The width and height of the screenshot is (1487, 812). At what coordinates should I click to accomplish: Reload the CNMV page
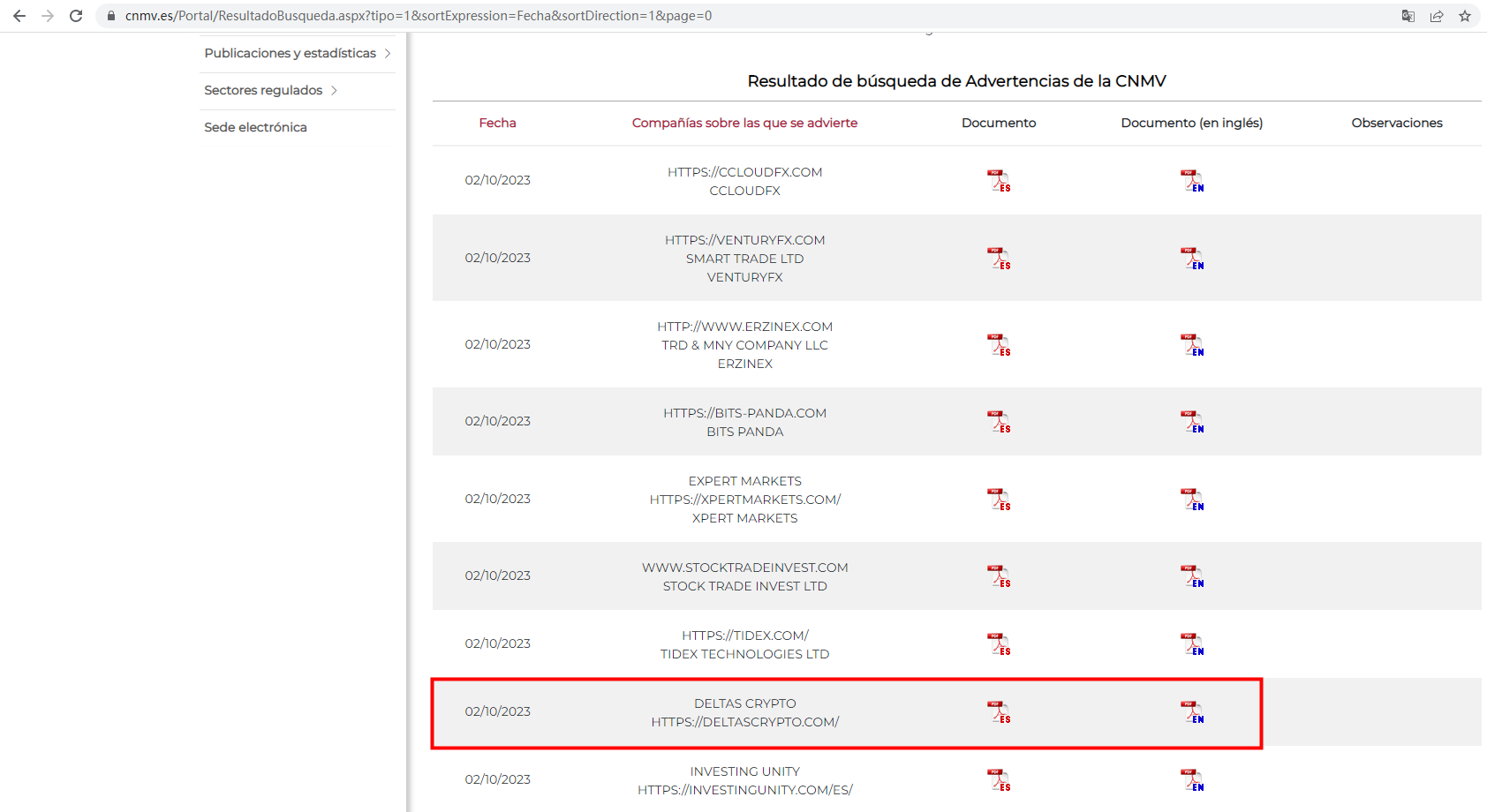coord(76,16)
